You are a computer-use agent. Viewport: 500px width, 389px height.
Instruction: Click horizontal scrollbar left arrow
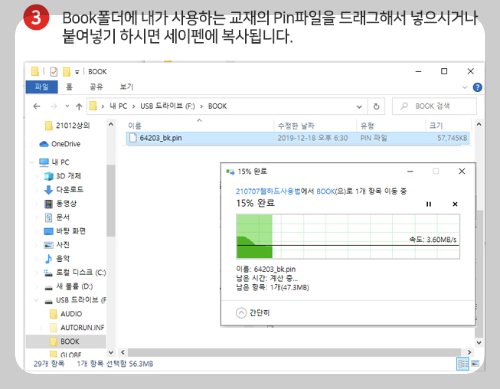point(122,352)
